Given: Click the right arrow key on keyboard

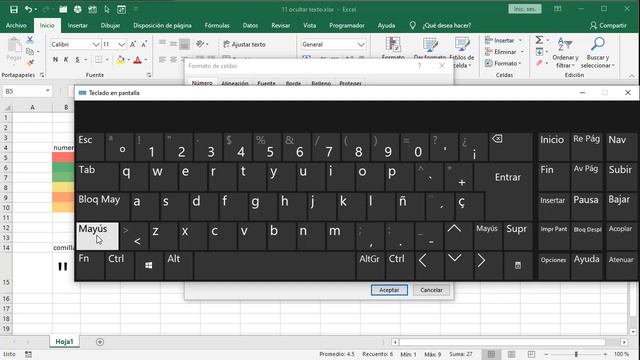Looking at the screenshot, I should pyautogui.click(x=489, y=266).
